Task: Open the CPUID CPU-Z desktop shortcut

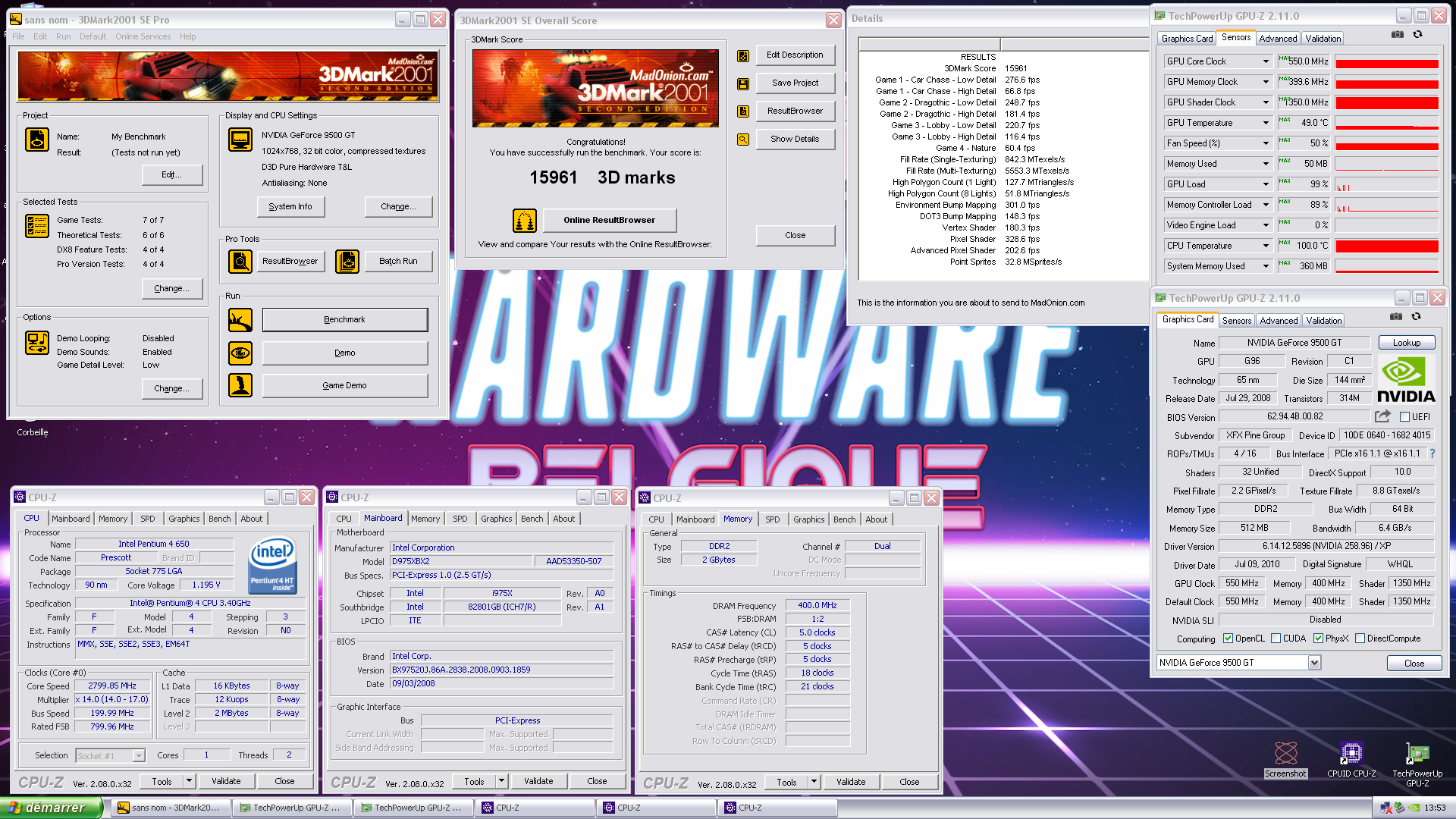Action: pos(1351,760)
